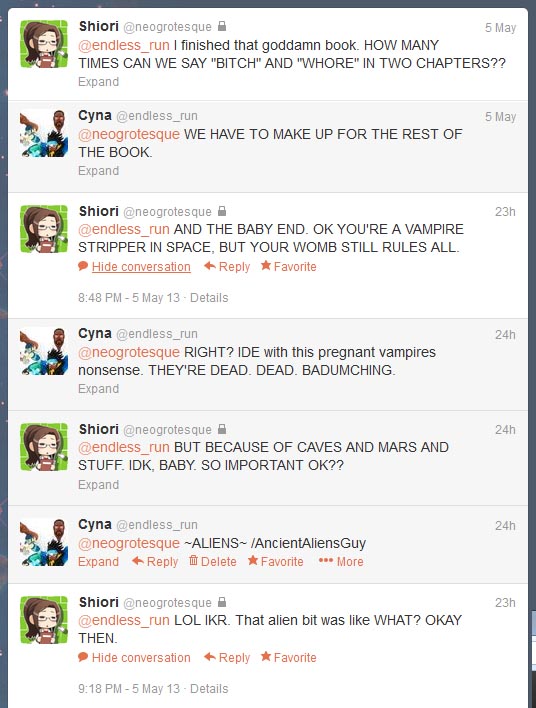Open Details for the 8:48 PM tweet
Screen dimensions: 536x708
[x=209, y=298]
